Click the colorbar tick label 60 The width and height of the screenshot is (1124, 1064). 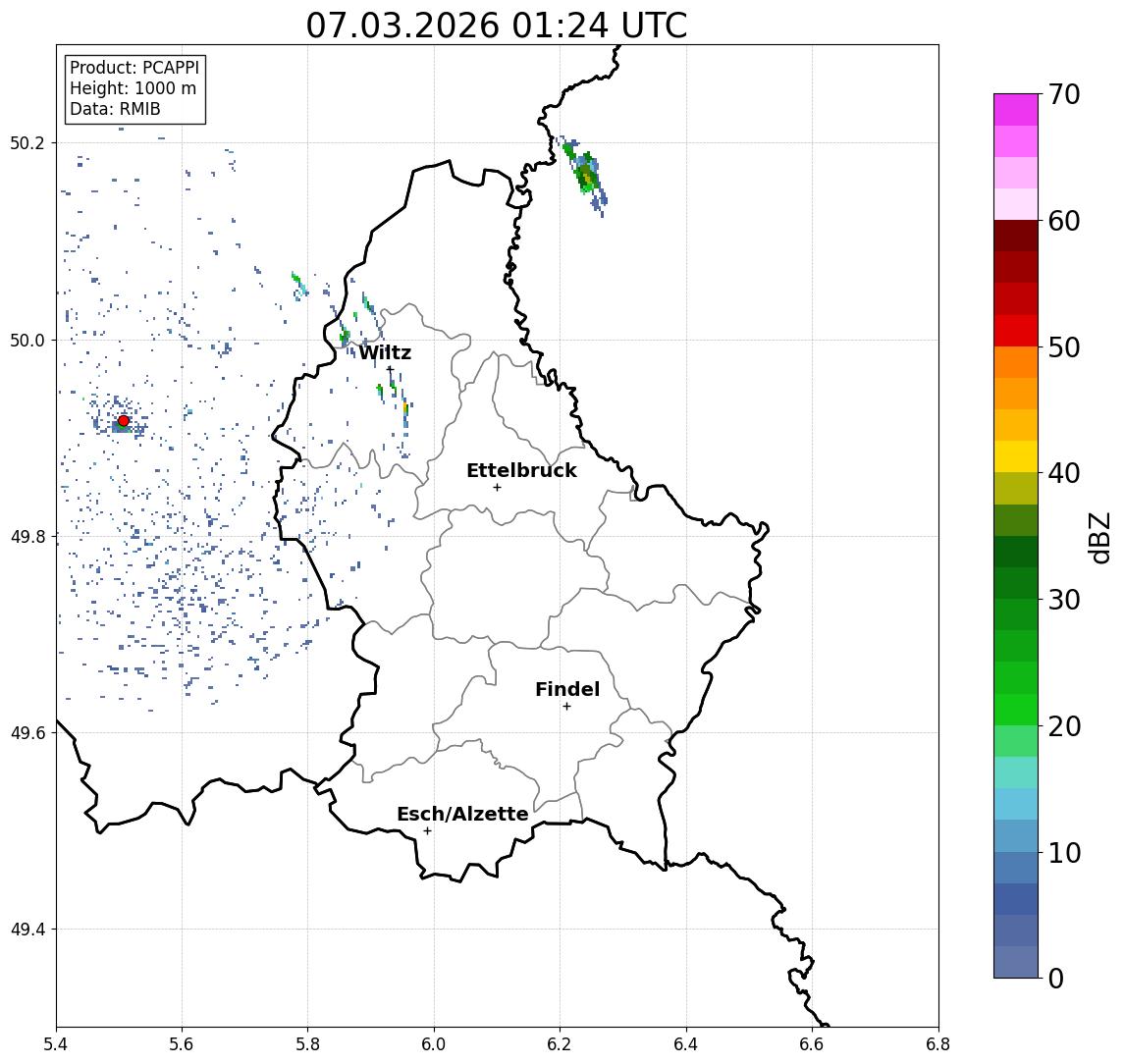pos(1064,221)
